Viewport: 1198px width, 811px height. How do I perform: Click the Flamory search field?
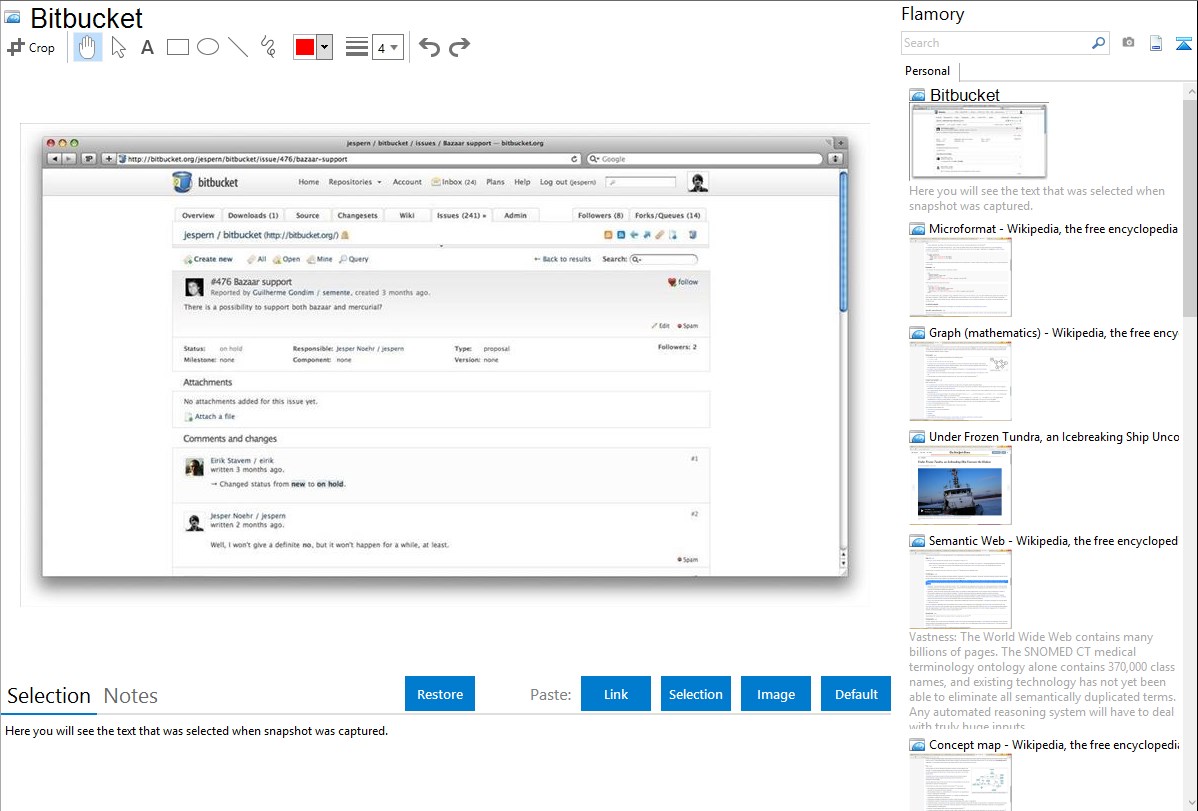tap(996, 43)
